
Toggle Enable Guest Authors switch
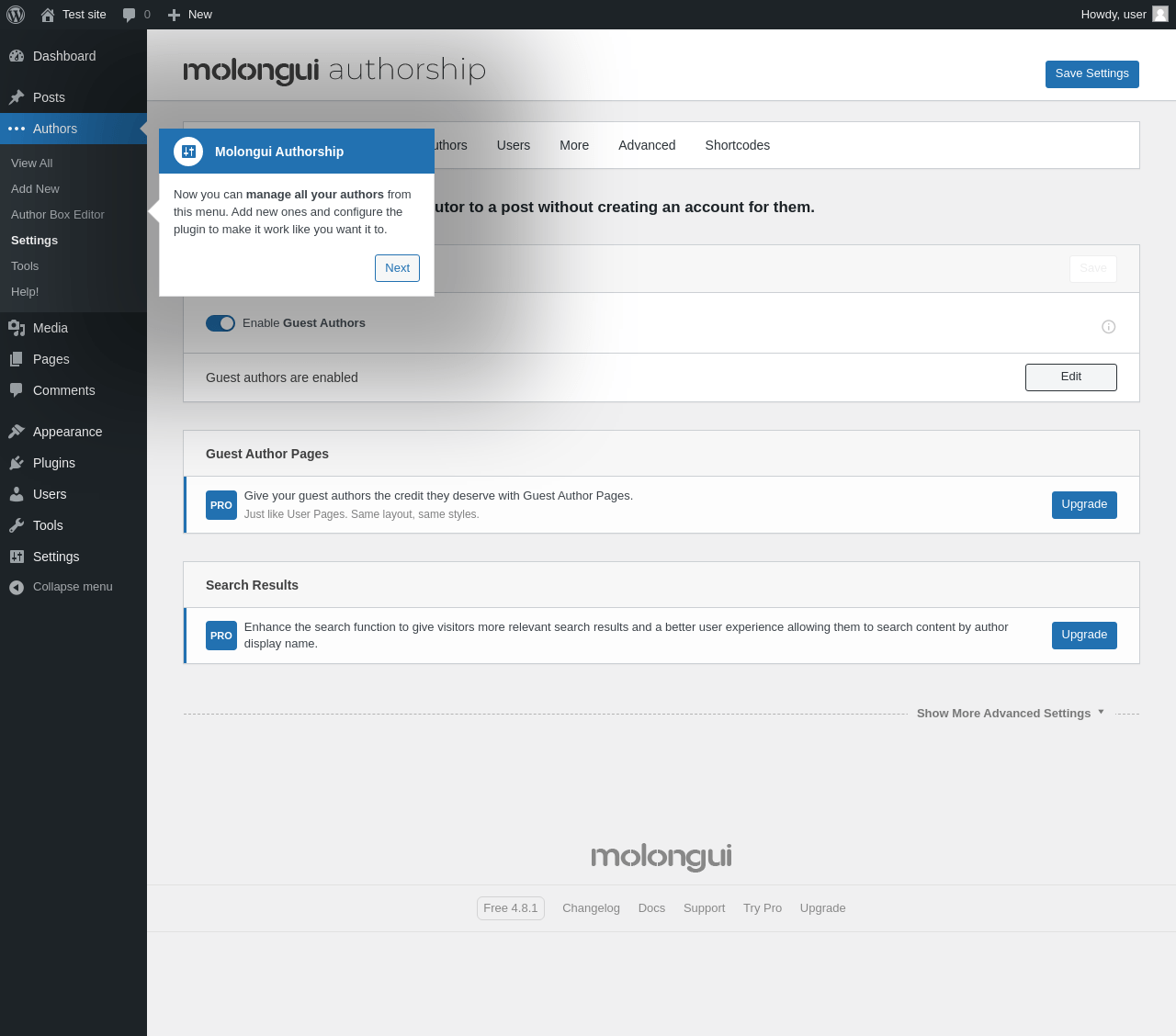[x=220, y=323]
